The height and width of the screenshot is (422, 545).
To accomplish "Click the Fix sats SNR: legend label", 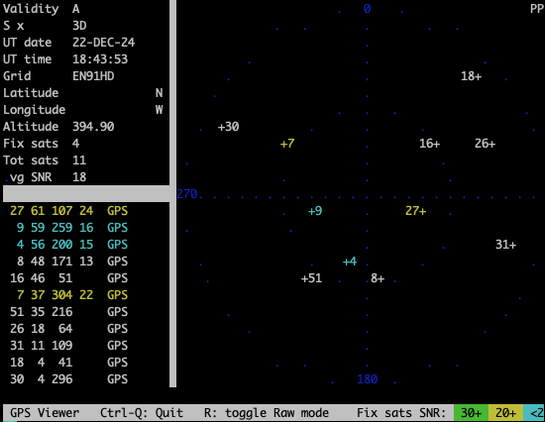I will pyautogui.click(x=401, y=413).
